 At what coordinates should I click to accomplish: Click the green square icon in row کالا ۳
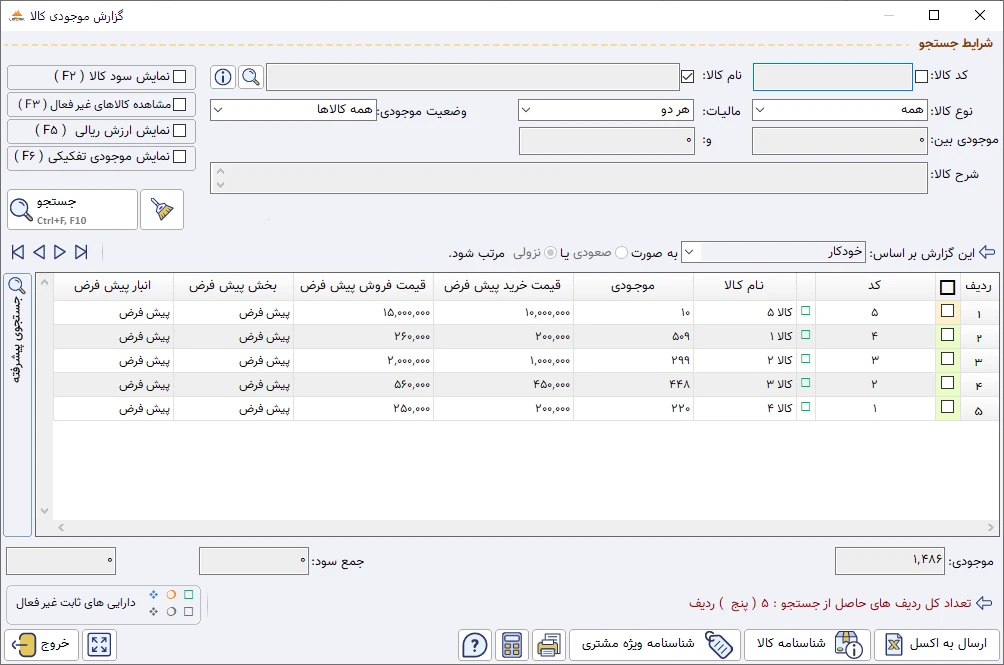(x=806, y=383)
